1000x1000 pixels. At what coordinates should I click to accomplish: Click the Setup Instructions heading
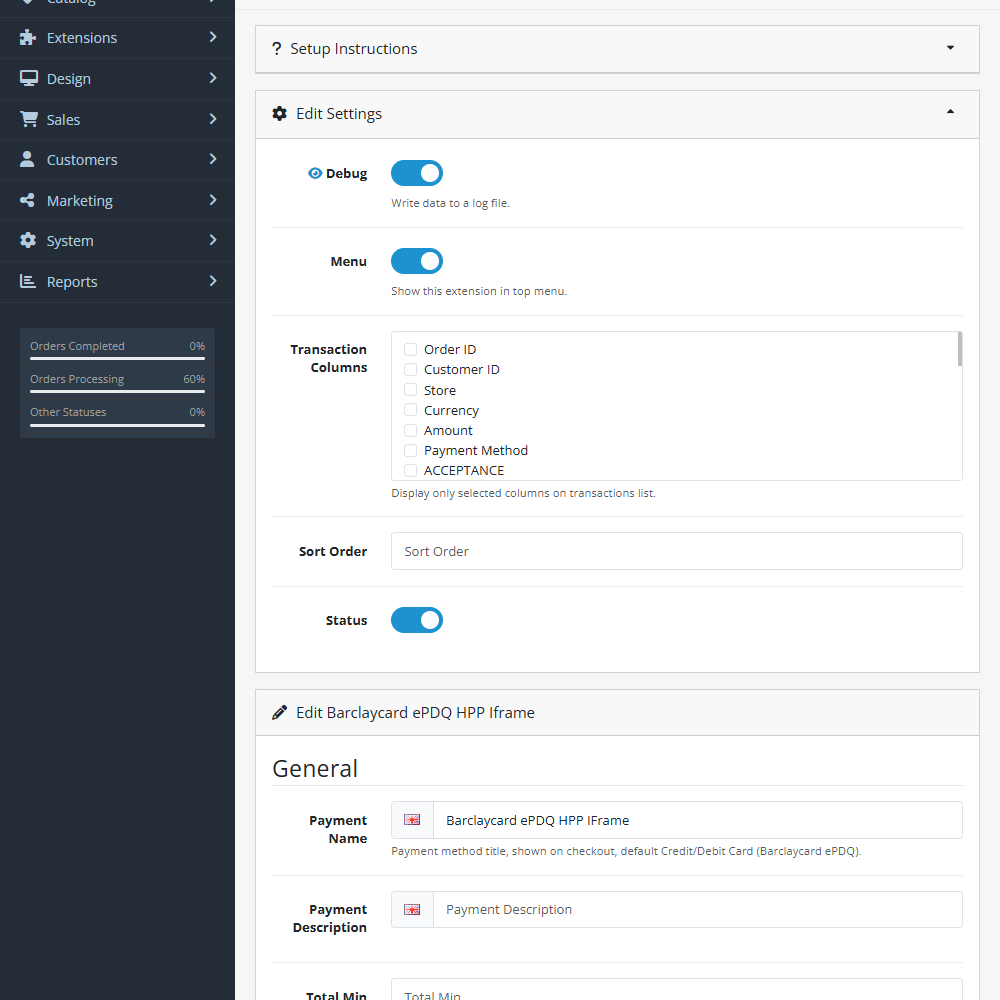353,48
